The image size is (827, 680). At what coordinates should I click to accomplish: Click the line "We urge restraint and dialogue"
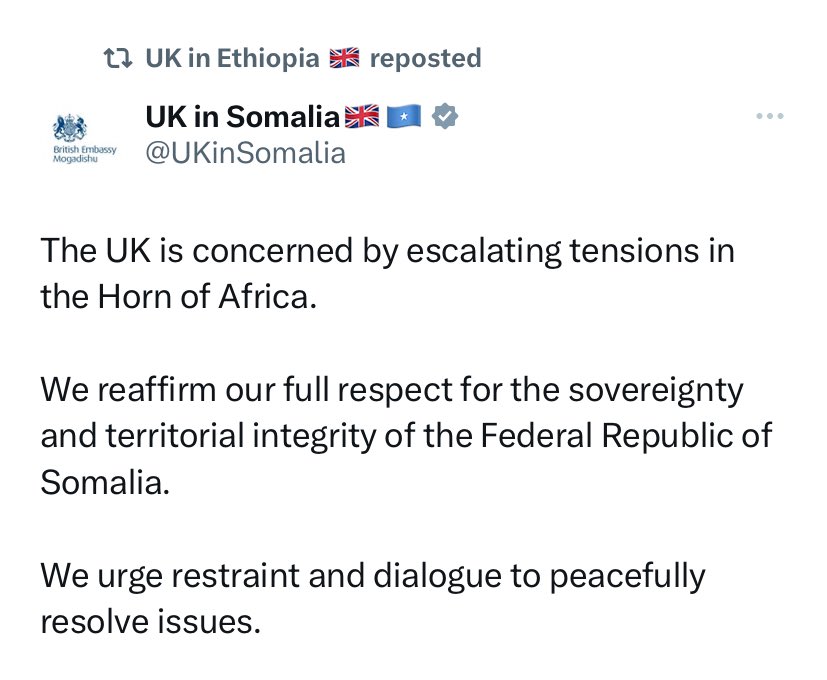click(x=372, y=576)
